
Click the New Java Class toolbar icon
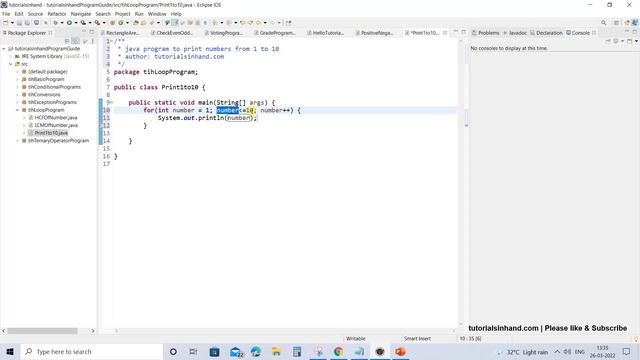click(x=121, y=23)
